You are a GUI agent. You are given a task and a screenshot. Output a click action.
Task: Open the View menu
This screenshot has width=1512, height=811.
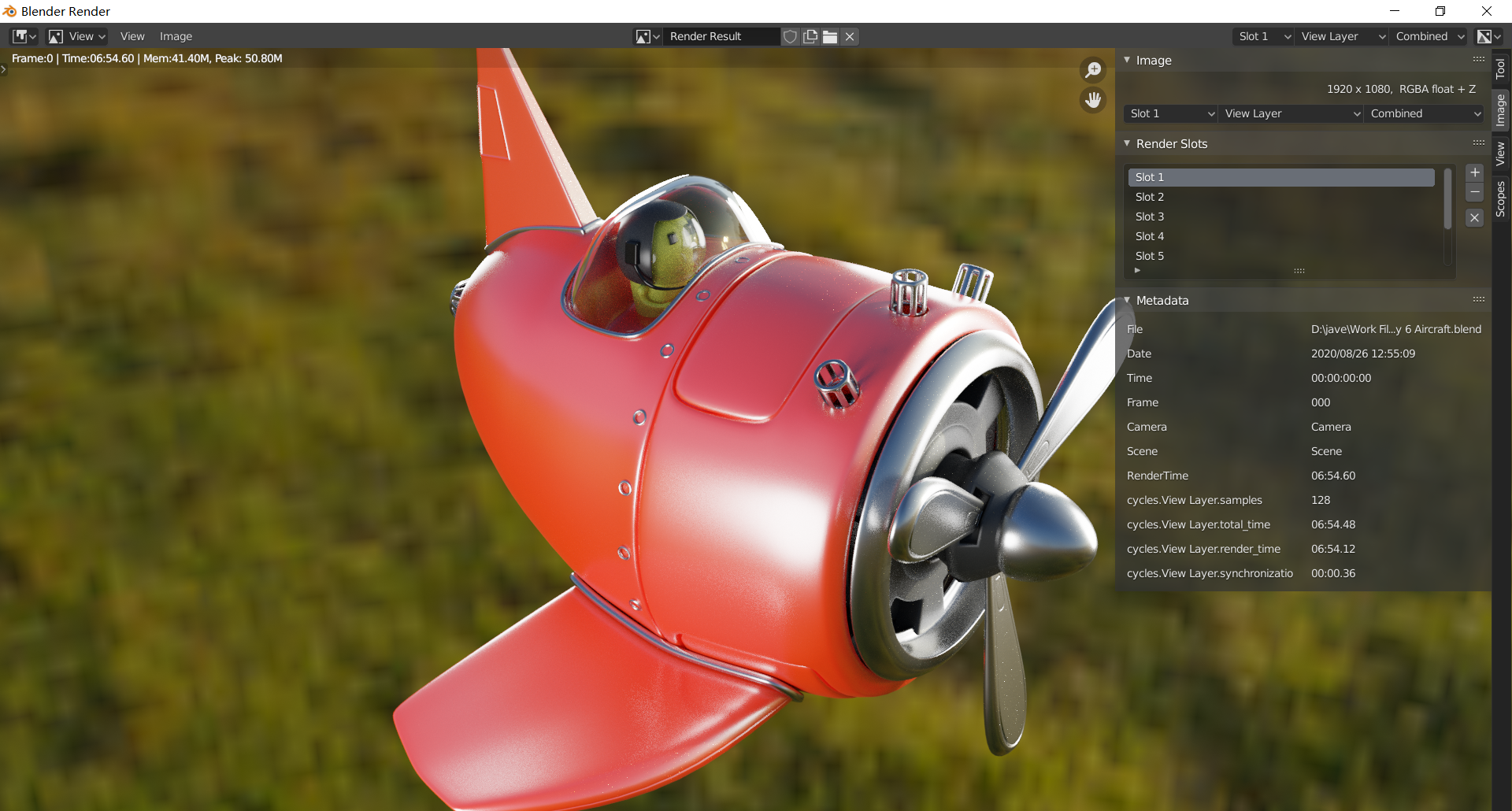(132, 36)
